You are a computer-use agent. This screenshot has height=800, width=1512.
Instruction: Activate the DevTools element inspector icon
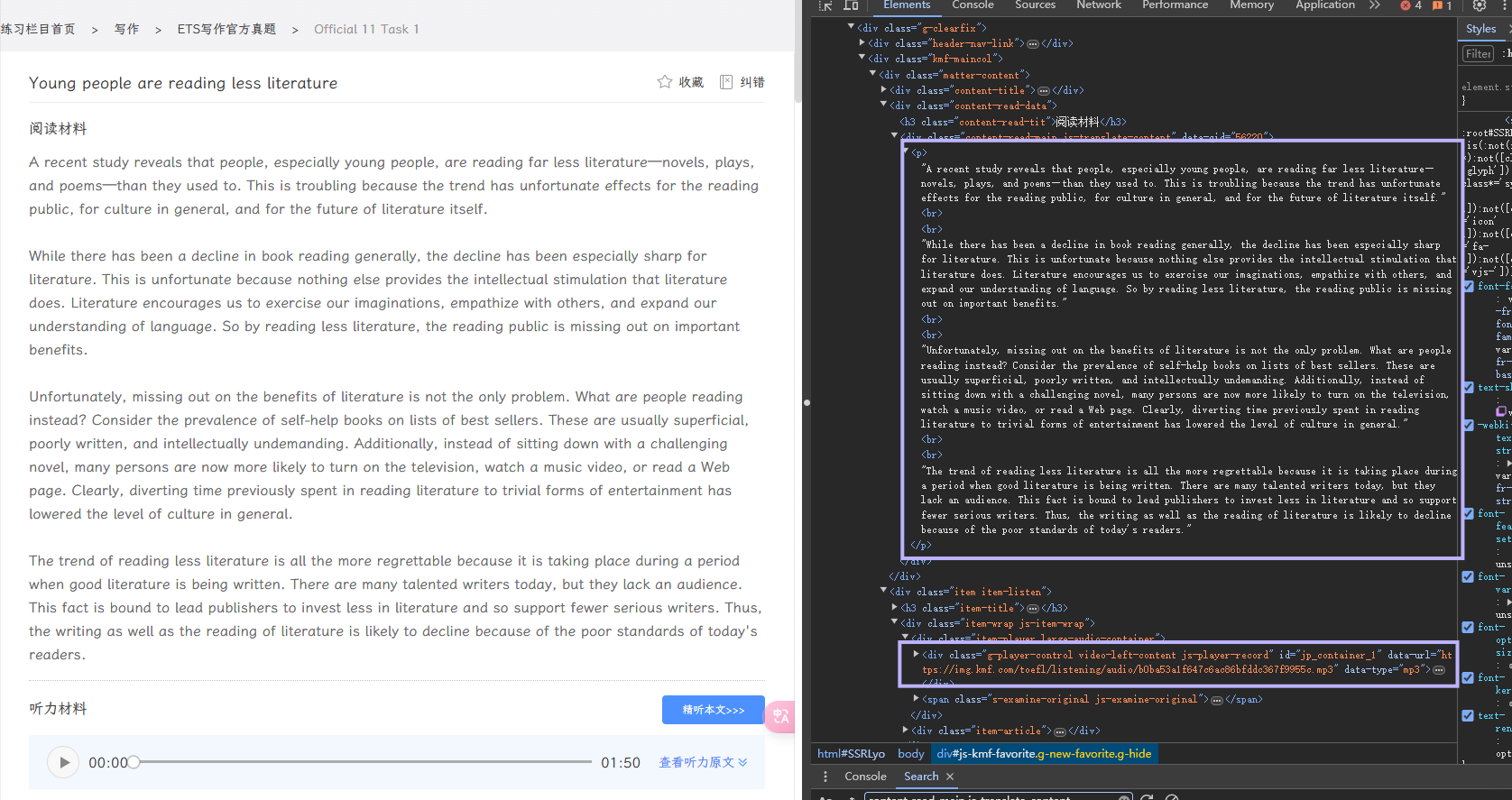pyautogui.click(x=825, y=5)
